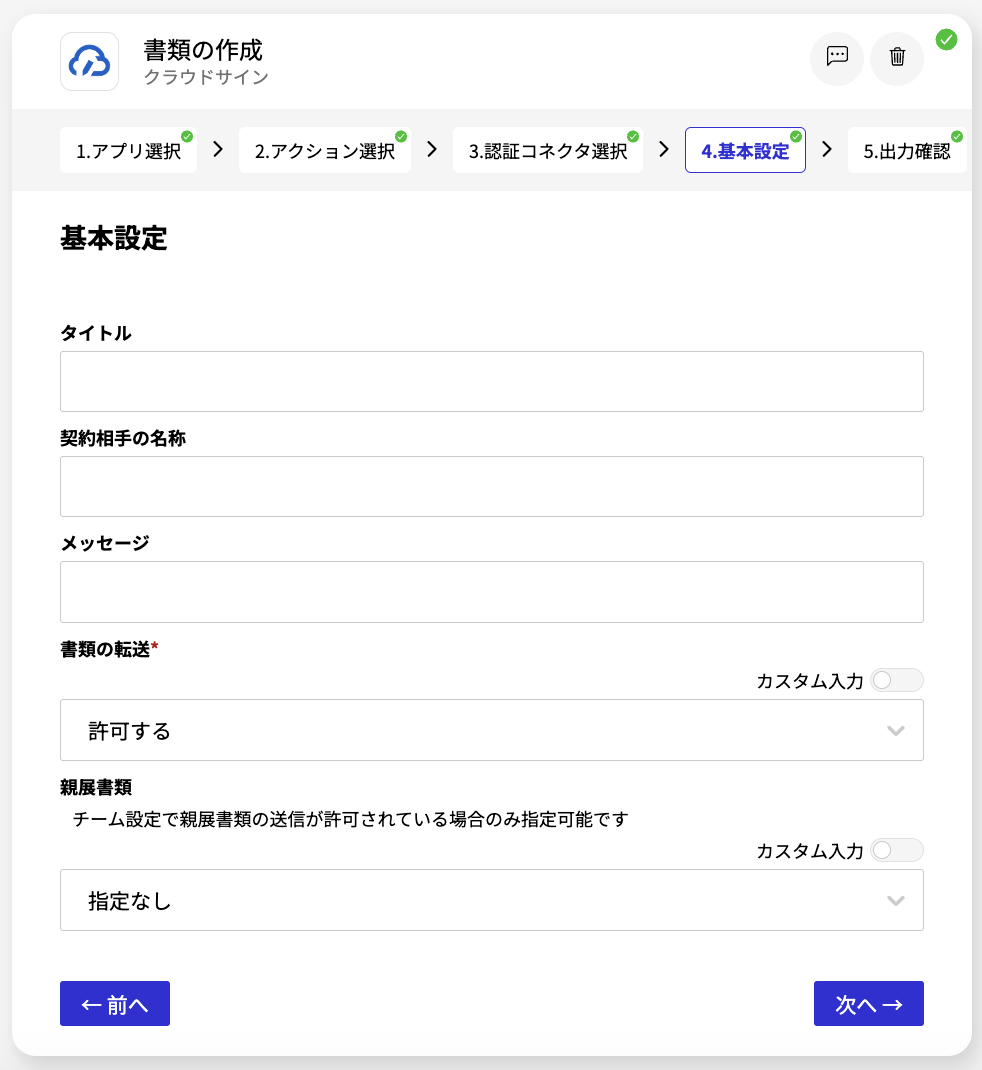
Task: Toggle カスタム入力 for 書類の転送
Action: point(897,680)
